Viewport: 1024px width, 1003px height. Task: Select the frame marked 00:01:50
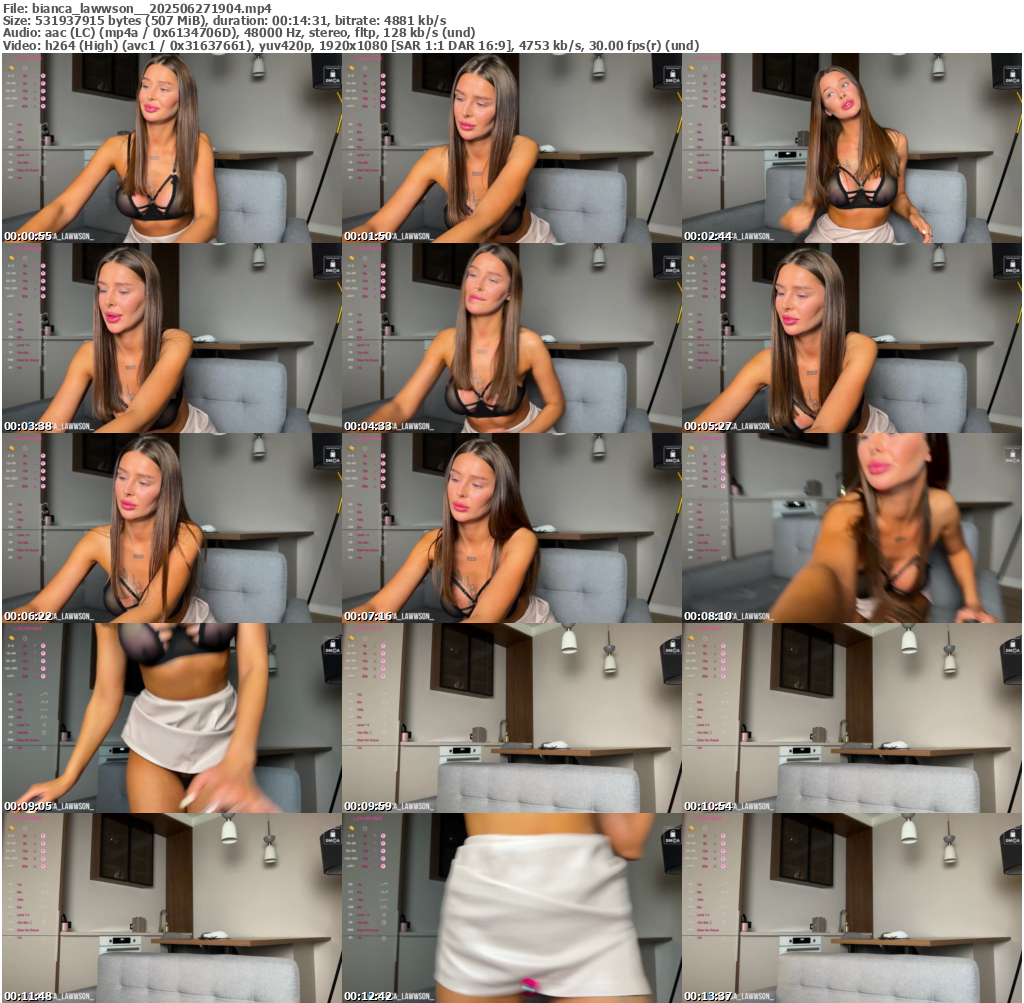[x=511, y=148]
